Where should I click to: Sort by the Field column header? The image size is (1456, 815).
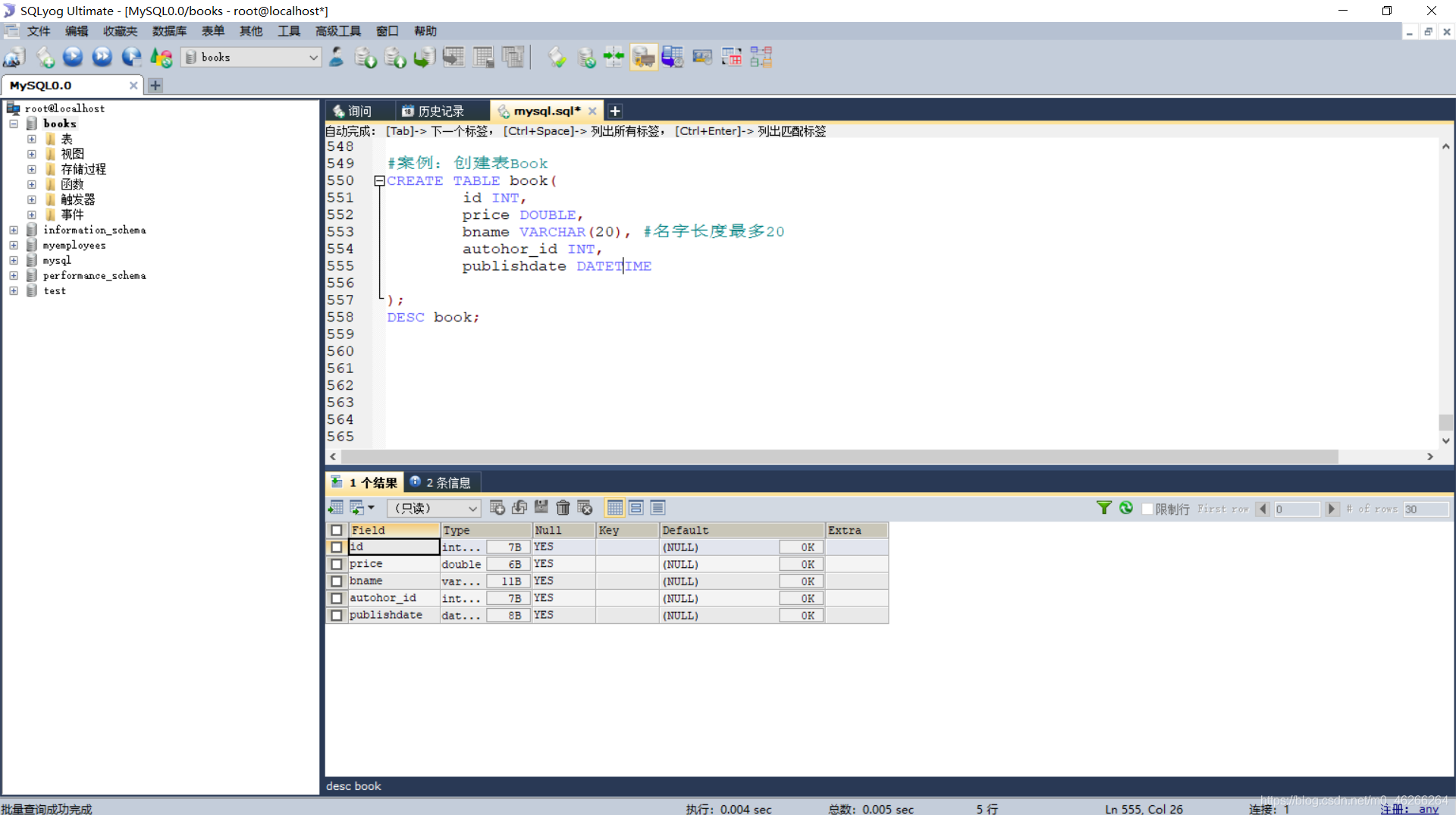pyautogui.click(x=394, y=530)
